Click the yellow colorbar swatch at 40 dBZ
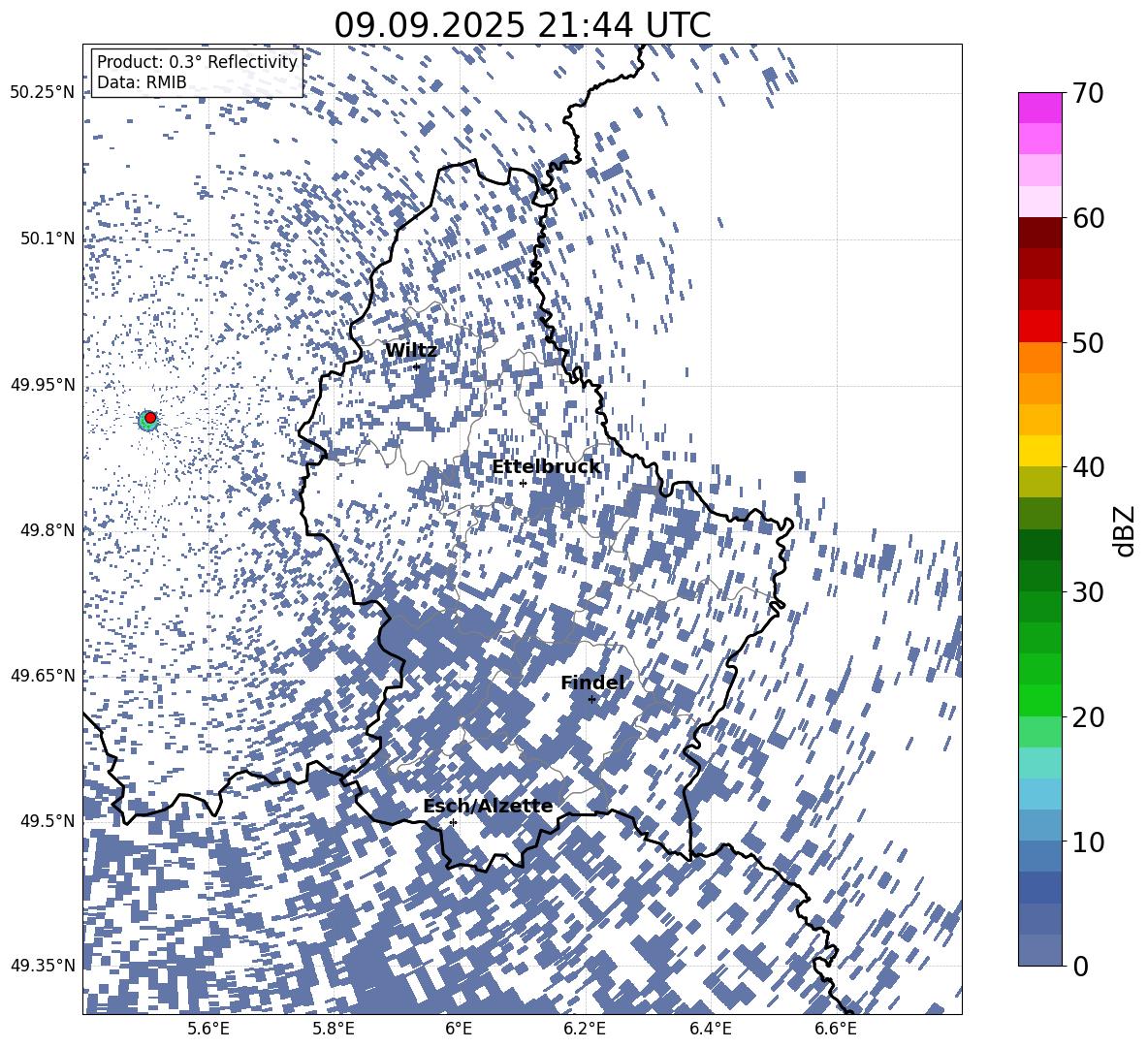 click(1039, 451)
